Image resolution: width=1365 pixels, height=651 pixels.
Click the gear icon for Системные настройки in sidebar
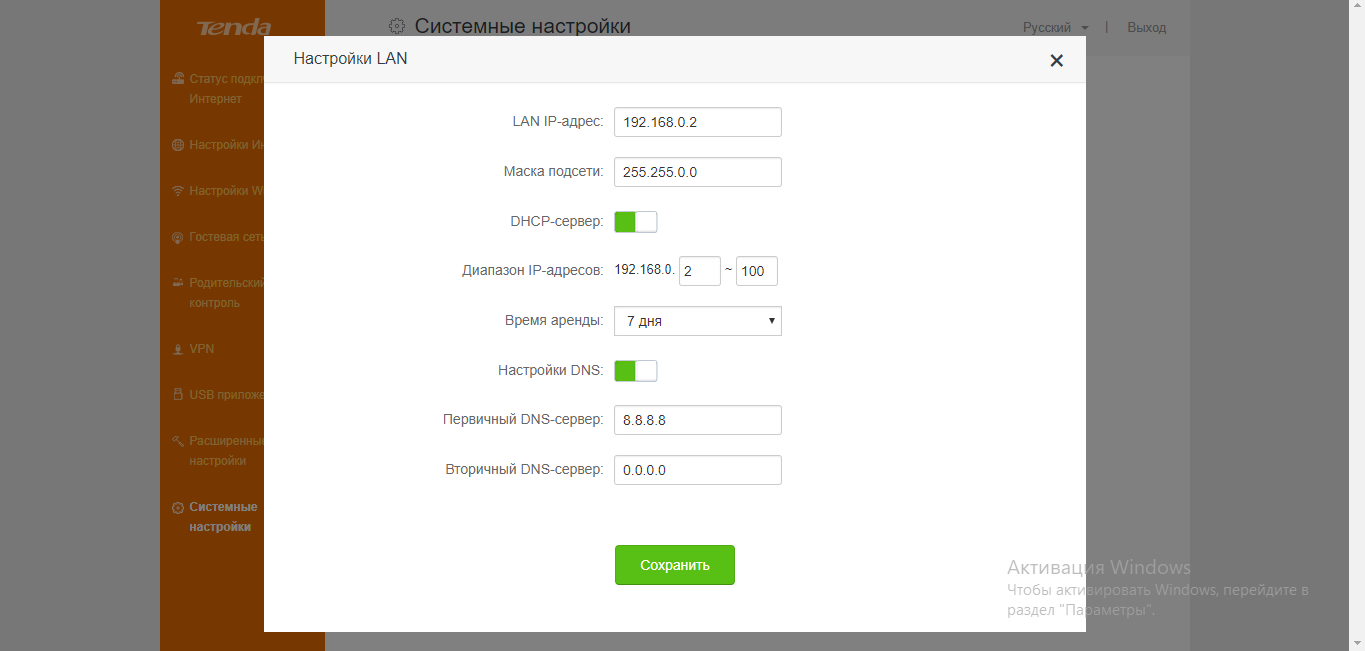click(178, 507)
